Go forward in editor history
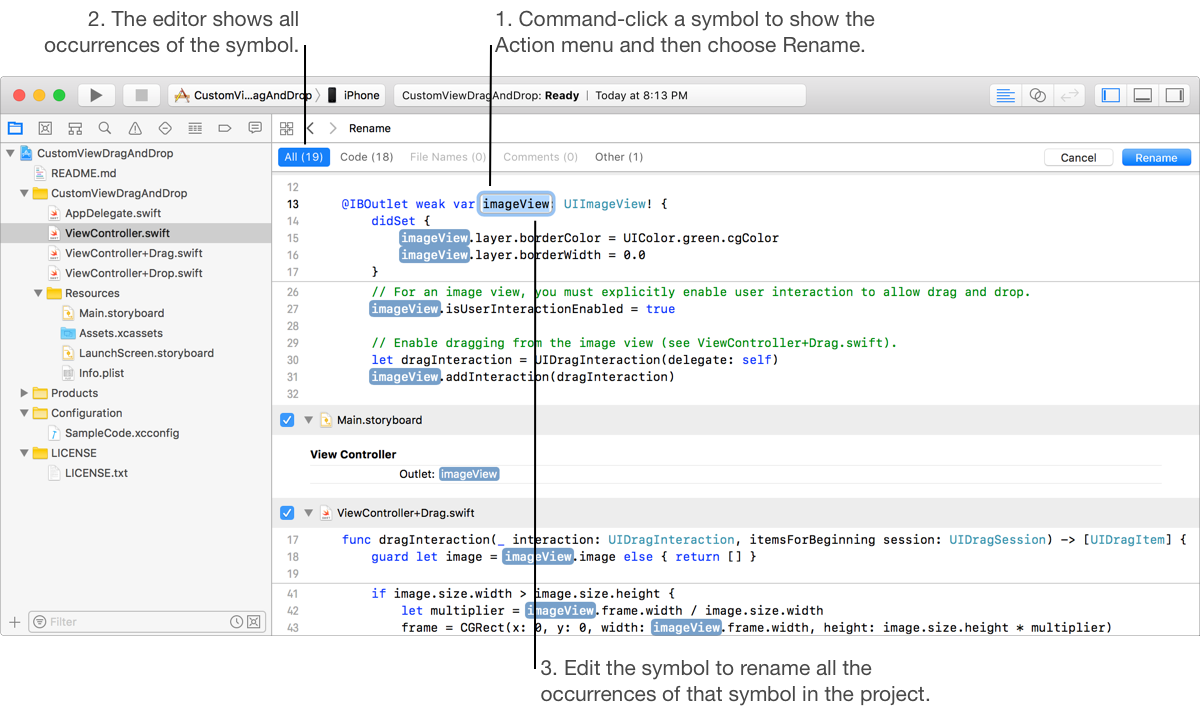This screenshot has height=712, width=1200. coord(333,128)
